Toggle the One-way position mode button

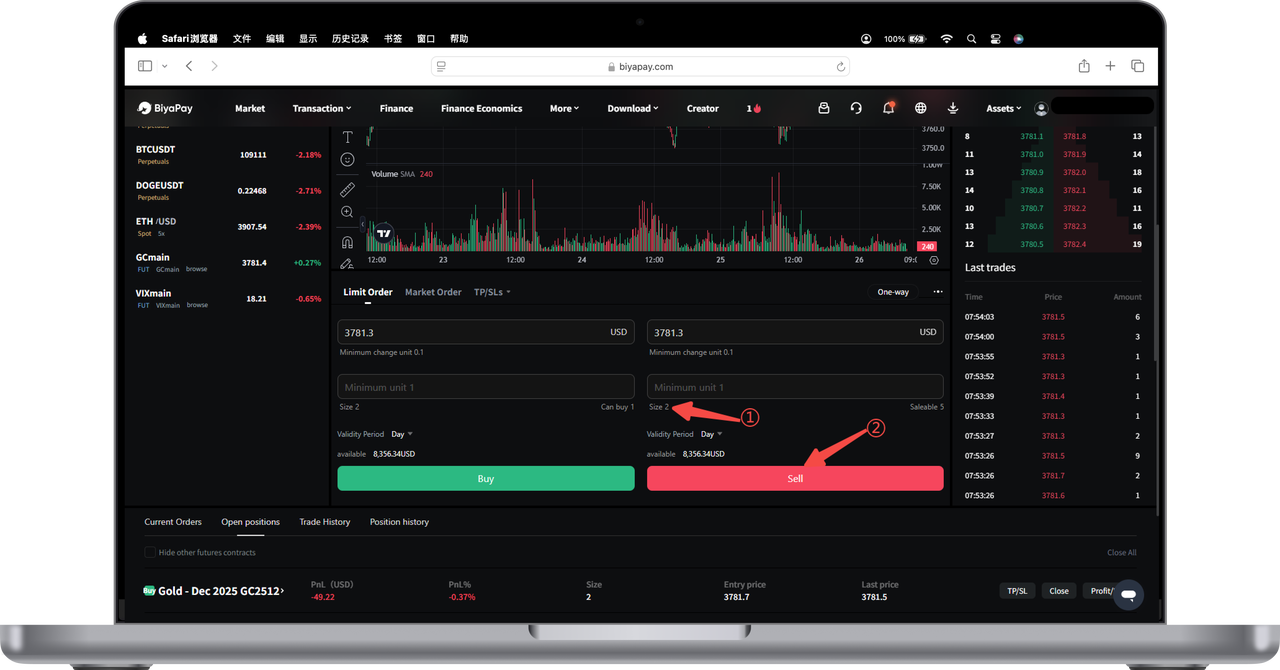click(893, 292)
